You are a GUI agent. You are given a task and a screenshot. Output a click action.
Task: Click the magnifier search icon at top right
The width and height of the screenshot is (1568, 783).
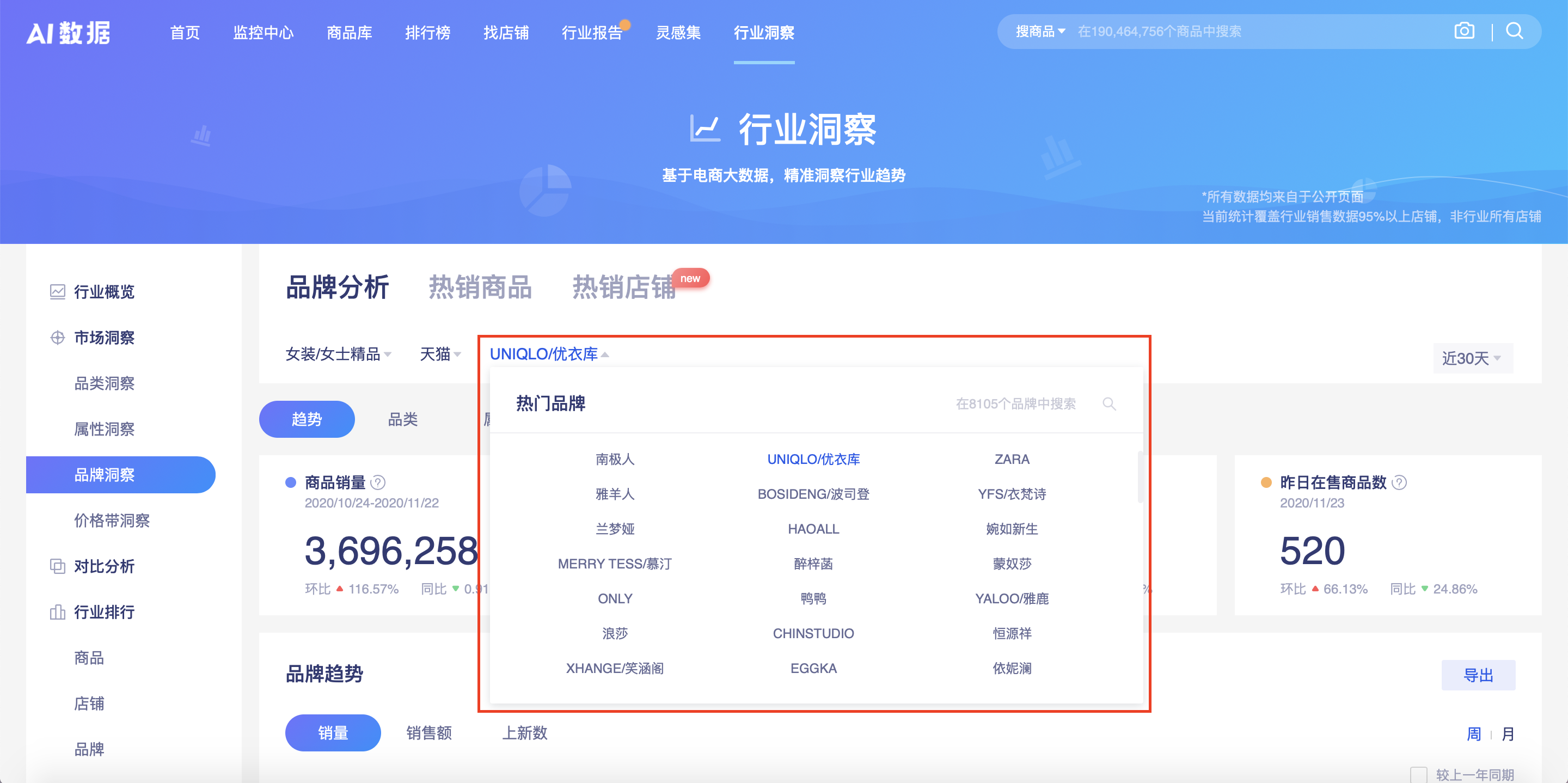point(1514,31)
